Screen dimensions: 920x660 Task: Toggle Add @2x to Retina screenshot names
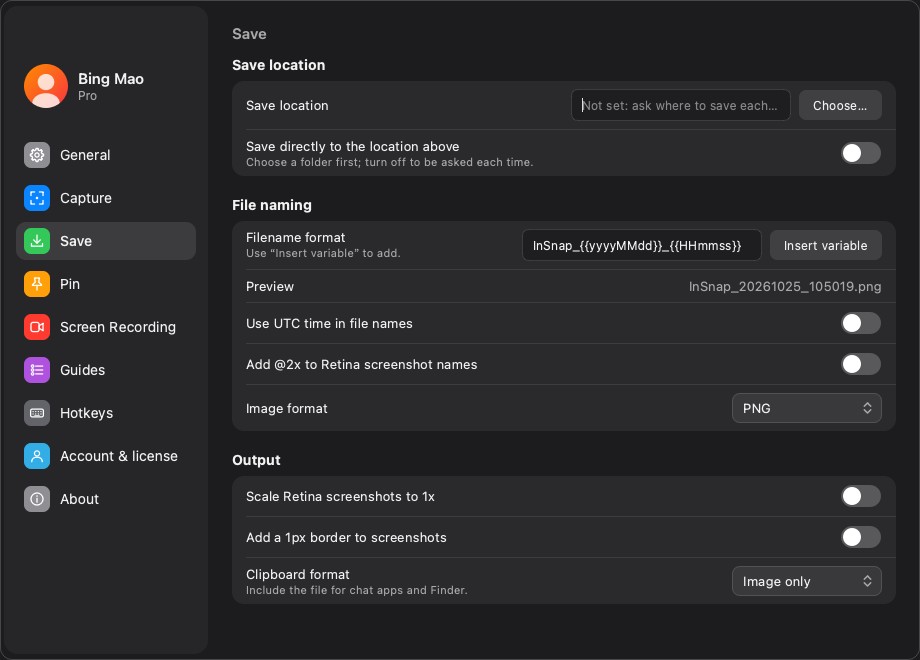pos(861,364)
